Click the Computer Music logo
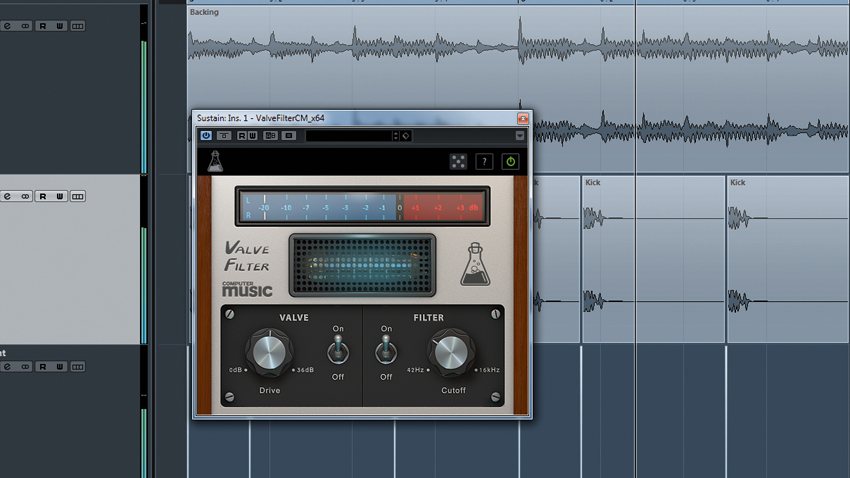Screen dimensions: 850x478 [x=247, y=289]
